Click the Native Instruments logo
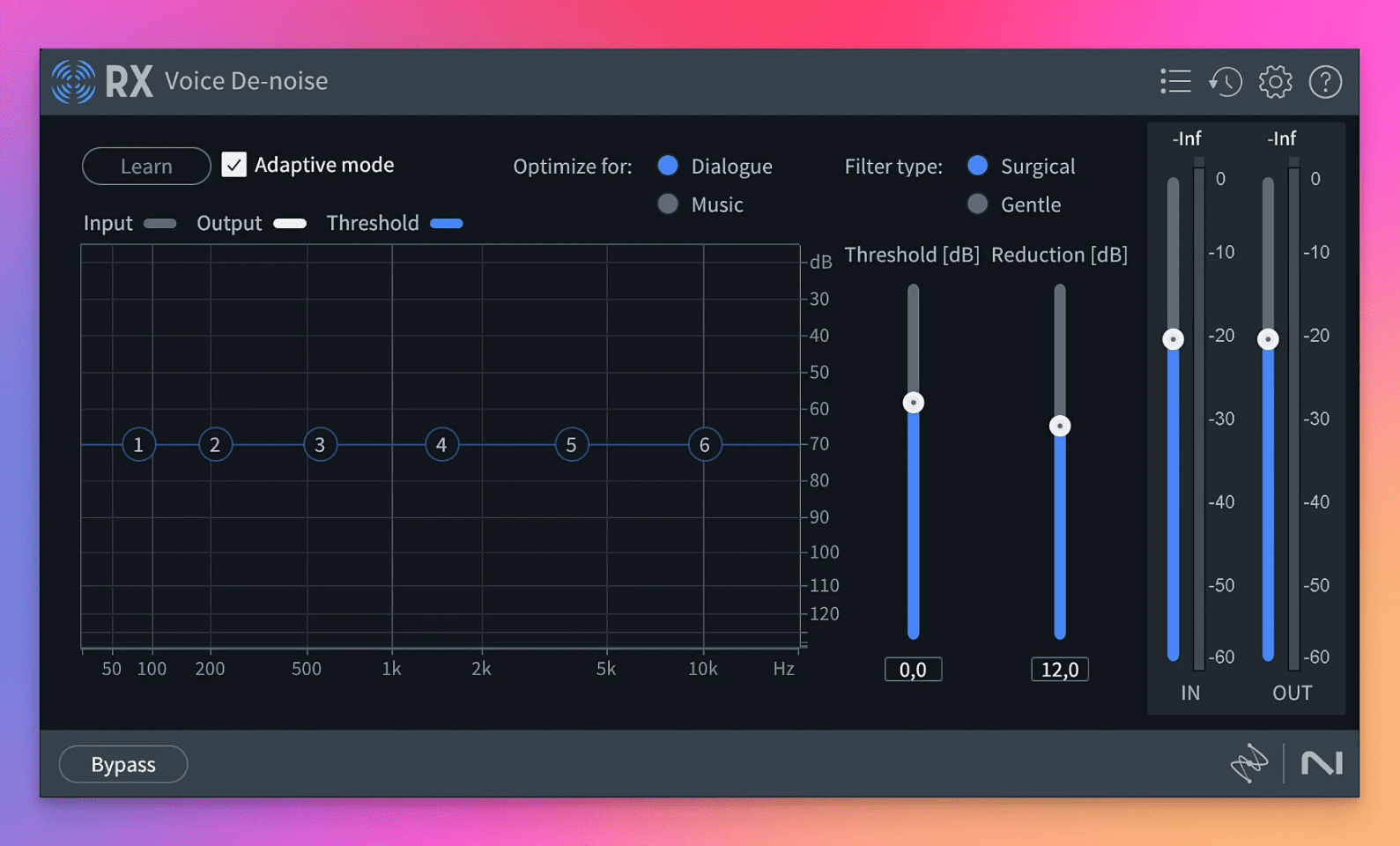The height and width of the screenshot is (846, 1400). pos(1322,763)
